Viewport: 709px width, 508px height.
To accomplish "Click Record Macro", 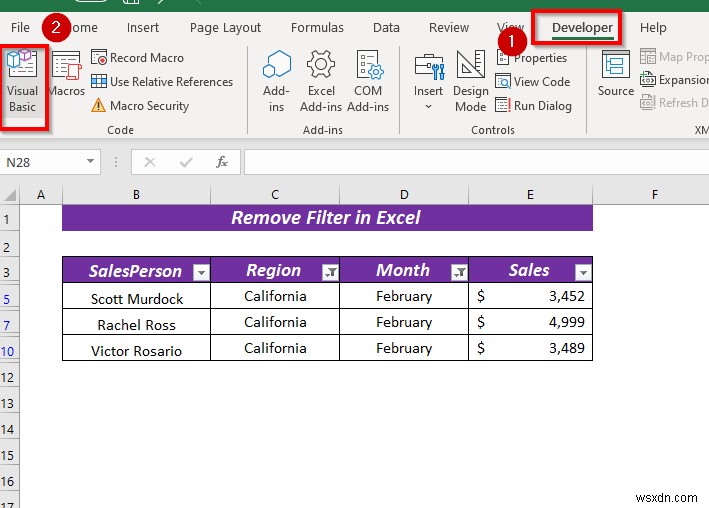I will (x=137, y=58).
